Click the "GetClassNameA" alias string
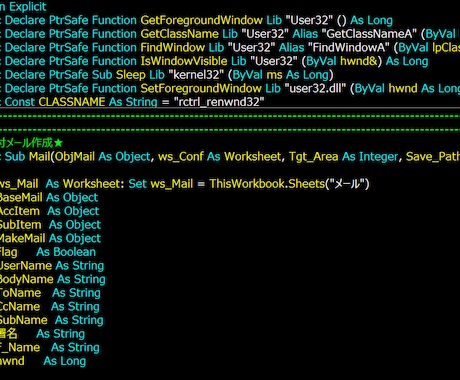This screenshot has height=380, width=460. 369,34
